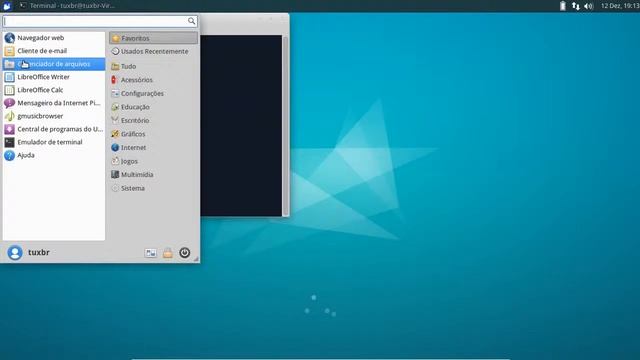Click the tuxbr user avatar icon
This screenshot has width=640, height=360.
click(x=15, y=253)
